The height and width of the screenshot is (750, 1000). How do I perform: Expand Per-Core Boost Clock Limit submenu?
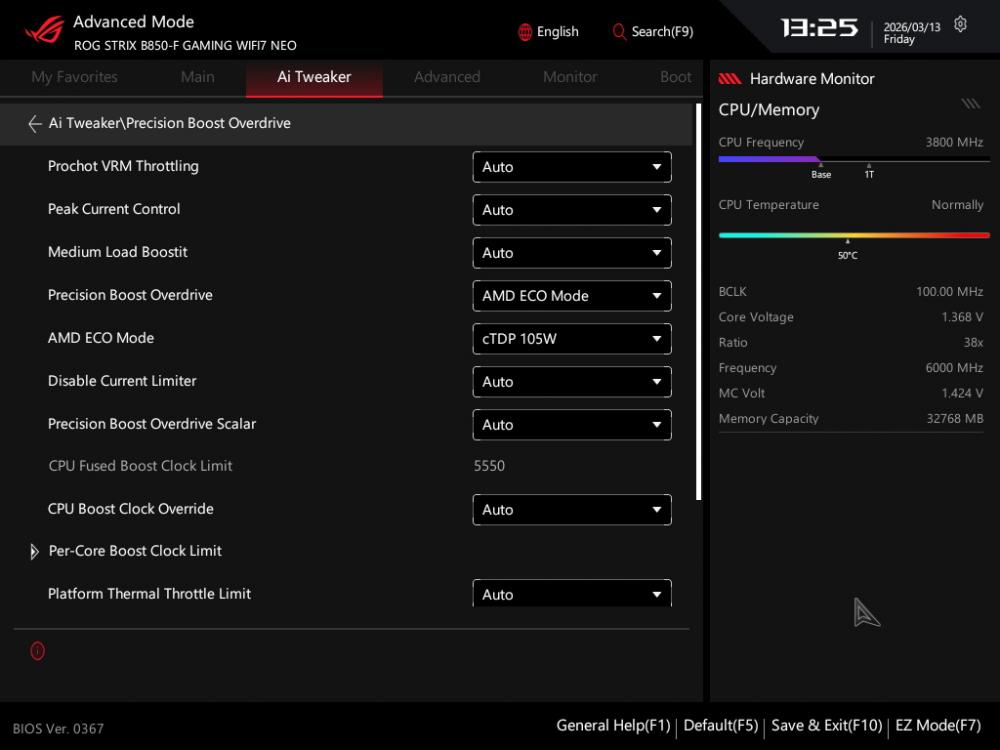(35, 552)
